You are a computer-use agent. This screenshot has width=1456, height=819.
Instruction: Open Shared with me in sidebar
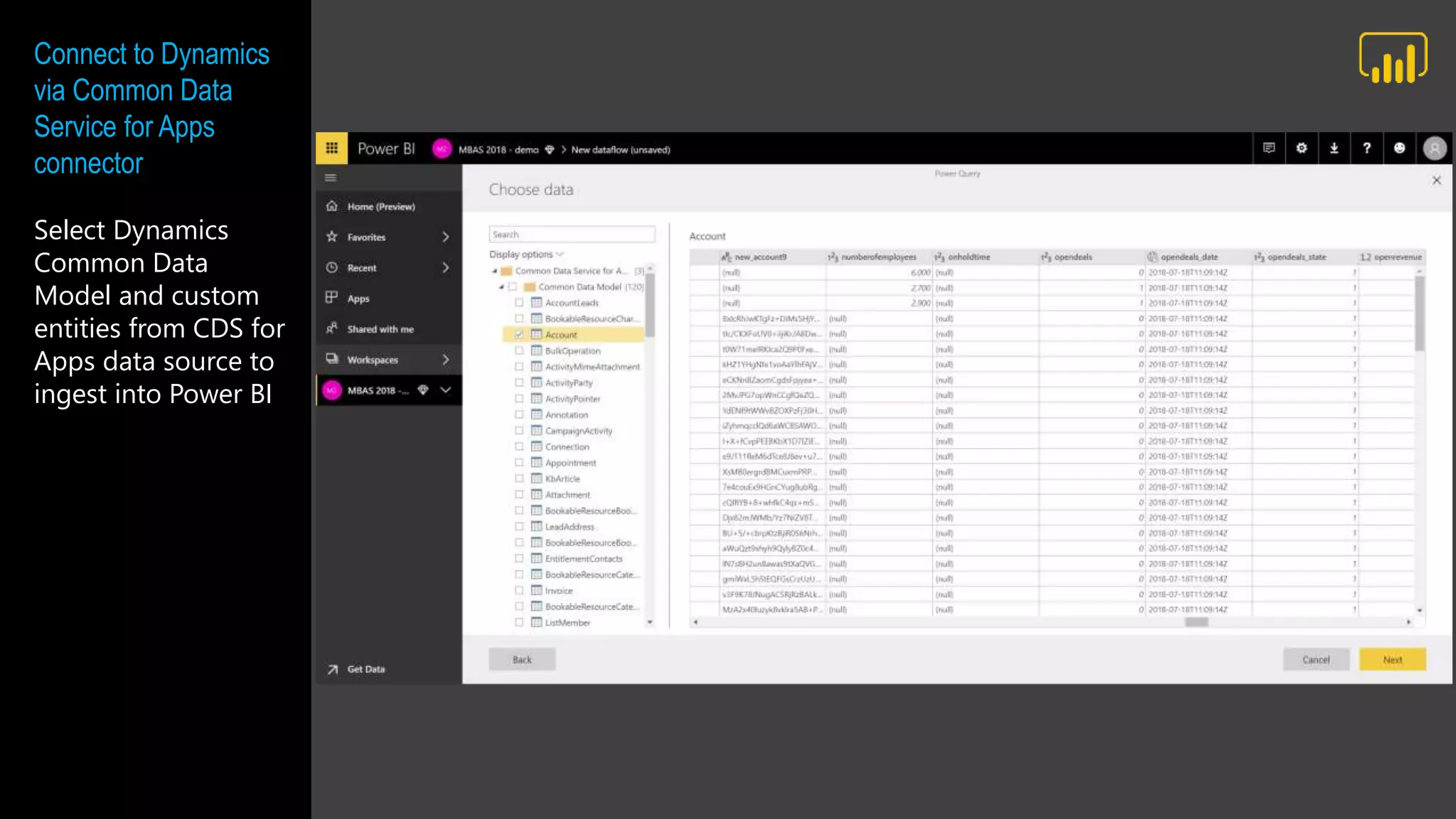[x=389, y=328]
